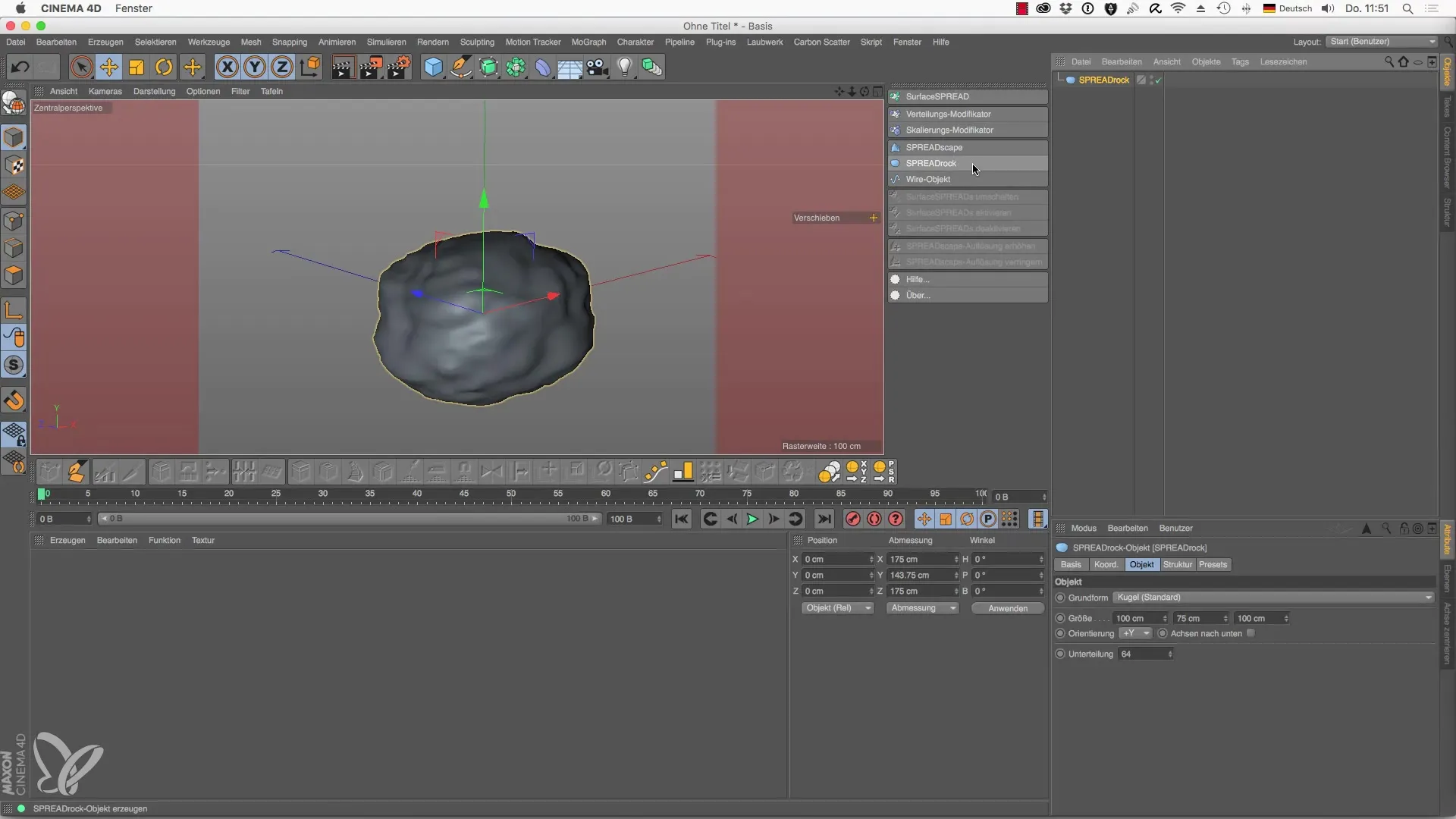Choose Verteilungs-Modifikator entry
Viewport: 1456px width, 819px height.
(x=968, y=115)
